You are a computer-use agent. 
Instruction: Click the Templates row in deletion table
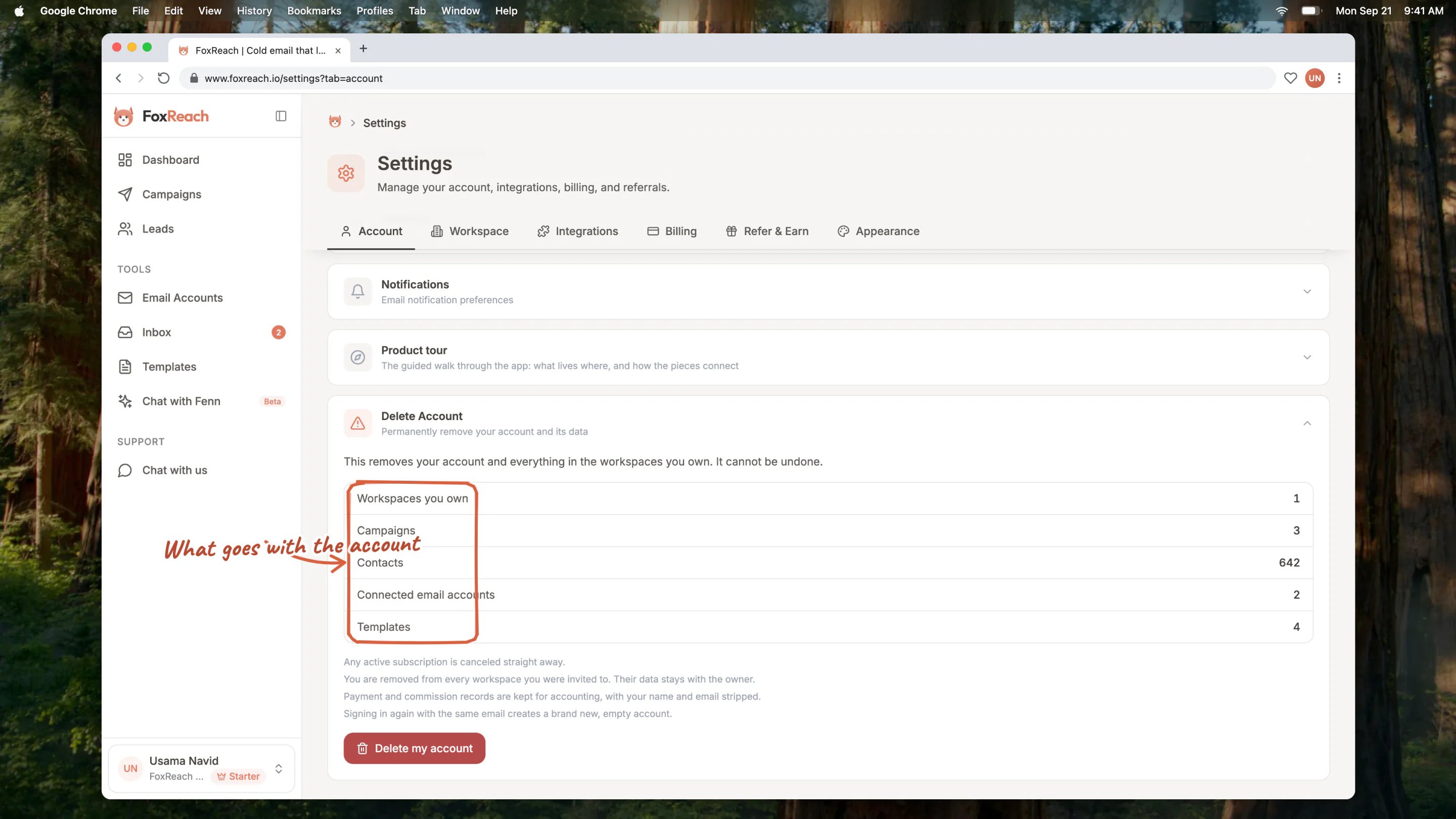coord(828,627)
